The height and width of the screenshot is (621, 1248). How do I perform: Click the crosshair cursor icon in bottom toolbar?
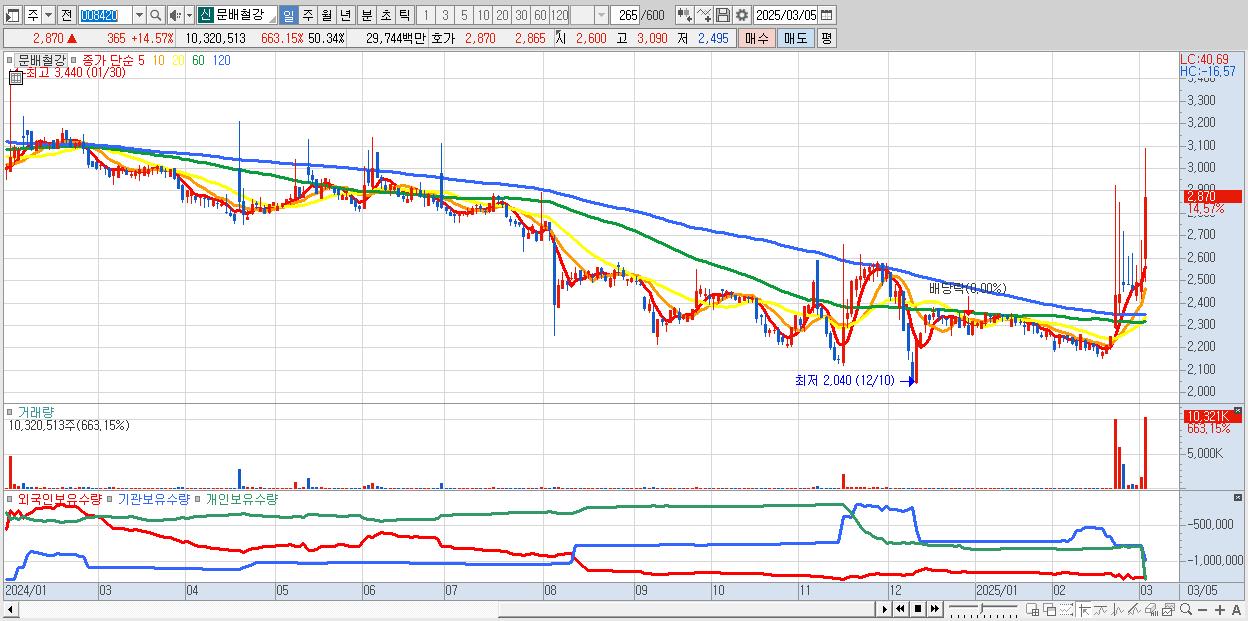[1085, 610]
